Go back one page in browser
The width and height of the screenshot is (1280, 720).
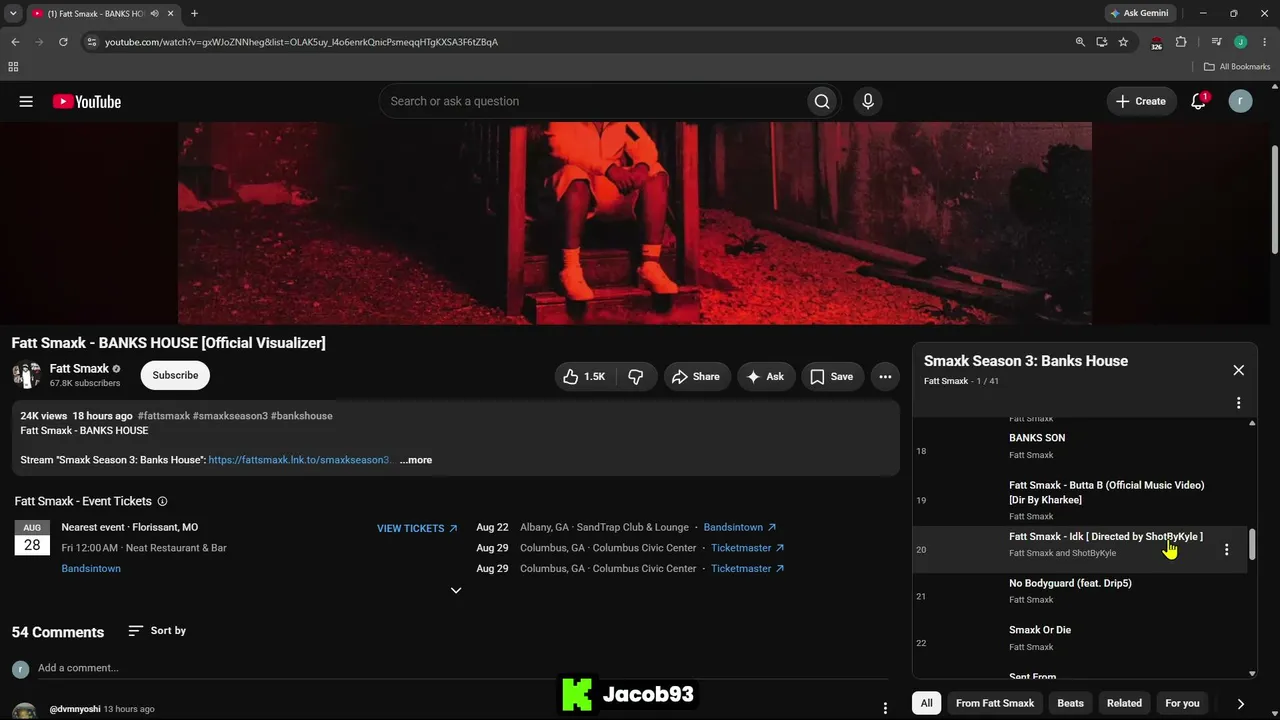coord(15,42)
